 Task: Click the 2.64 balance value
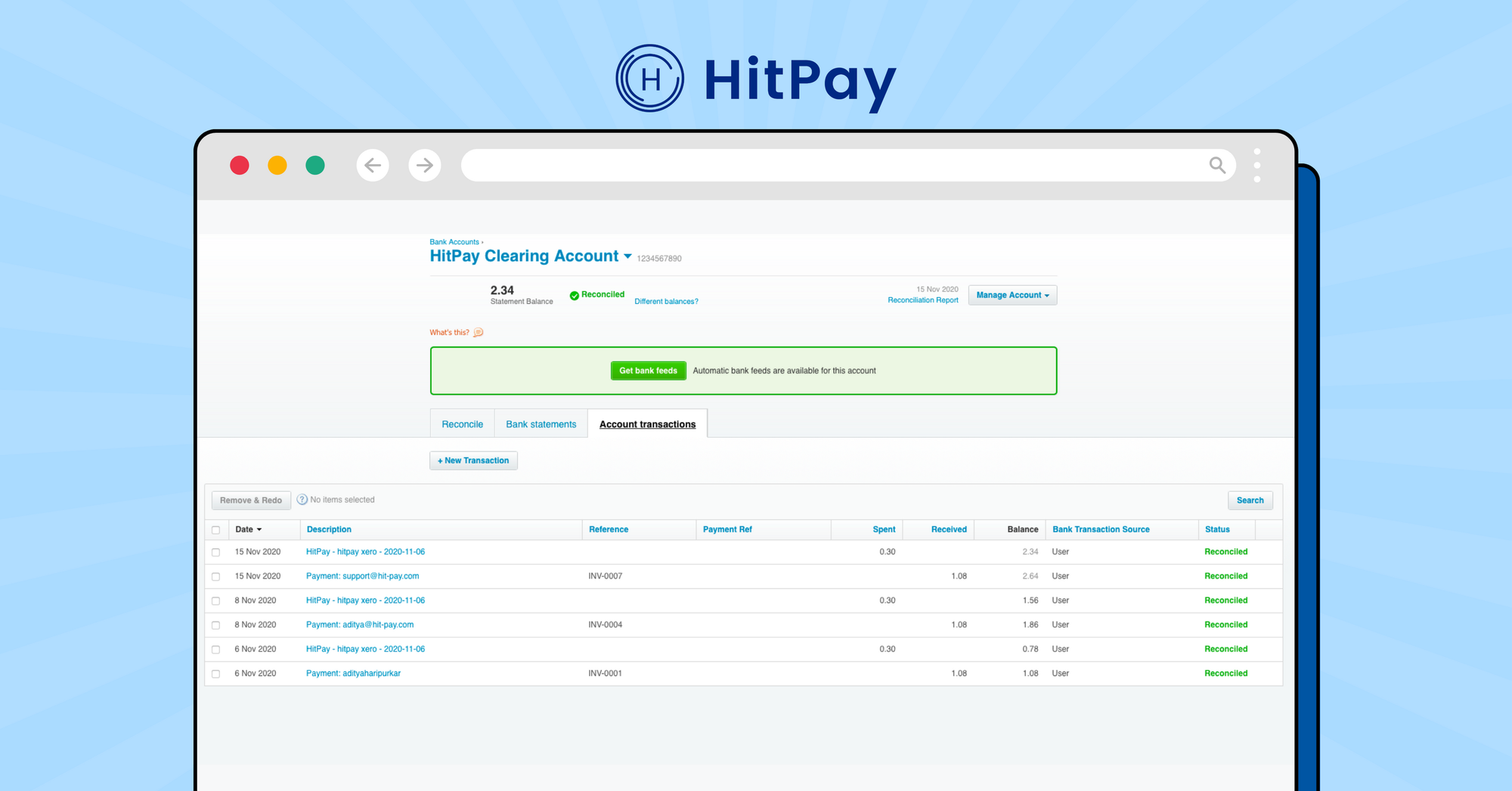[1030, 576]
